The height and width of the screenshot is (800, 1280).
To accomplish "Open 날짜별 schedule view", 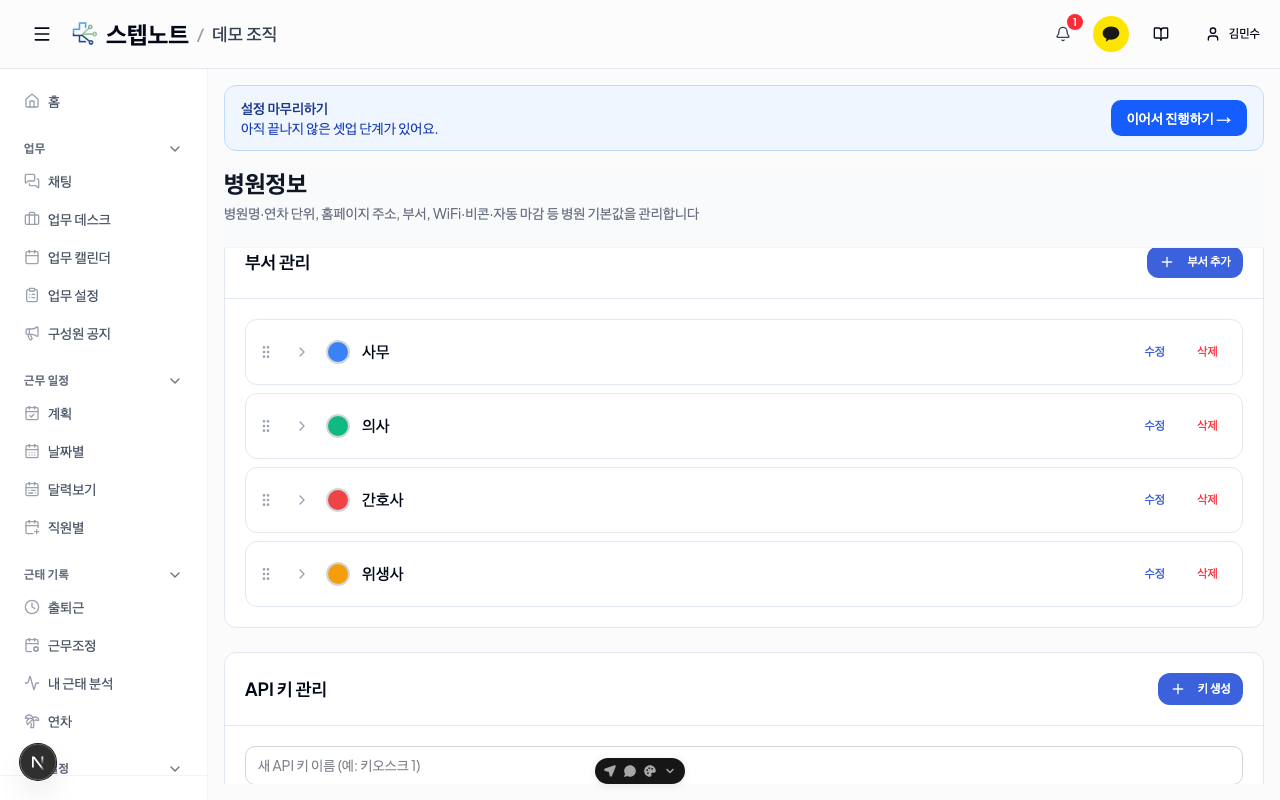I will coord(104,451).
